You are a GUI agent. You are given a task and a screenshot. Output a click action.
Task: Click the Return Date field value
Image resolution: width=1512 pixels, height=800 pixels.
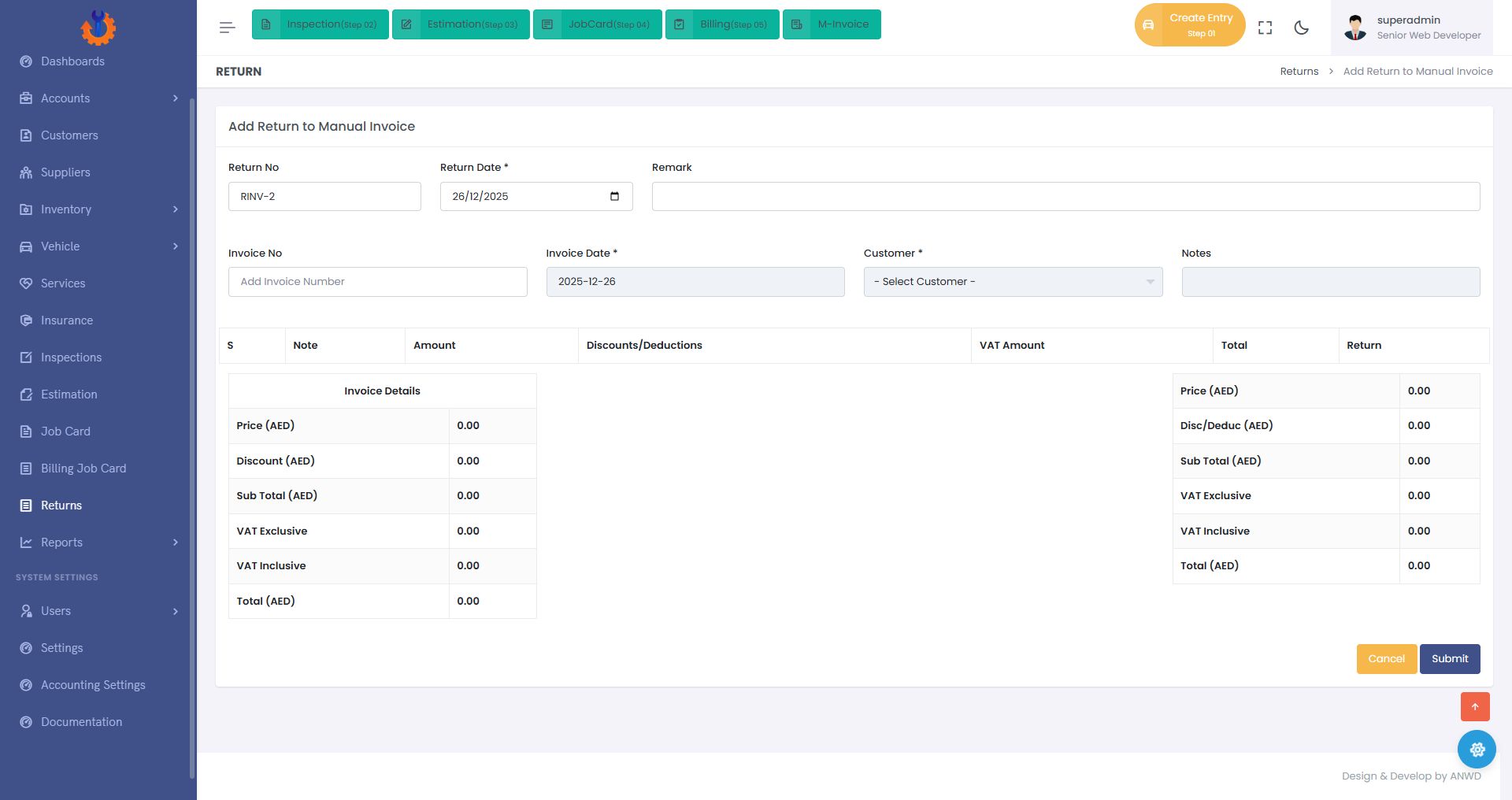click(x=480, y=196)
